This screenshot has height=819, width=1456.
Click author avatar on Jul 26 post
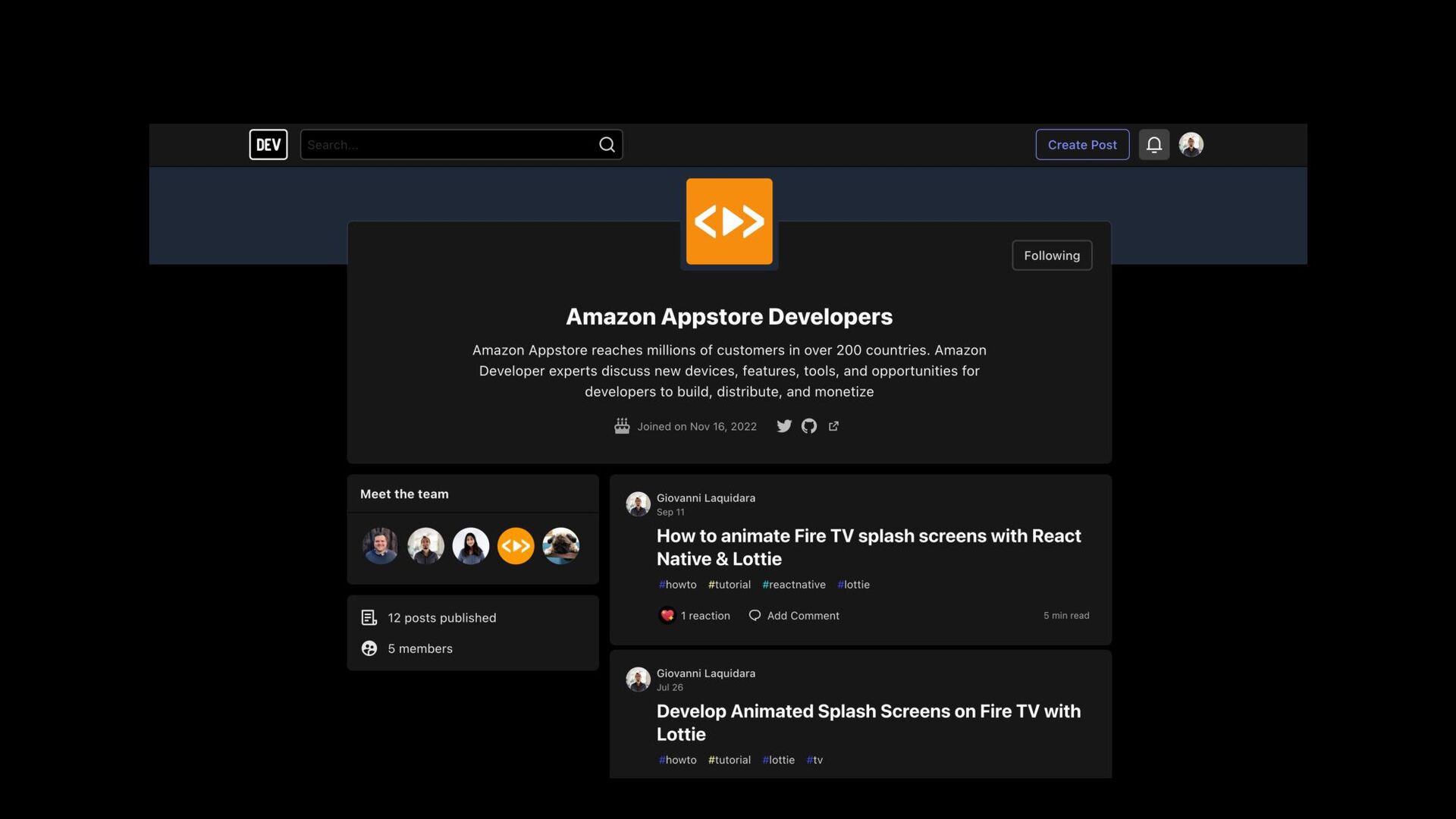(638, 679)
